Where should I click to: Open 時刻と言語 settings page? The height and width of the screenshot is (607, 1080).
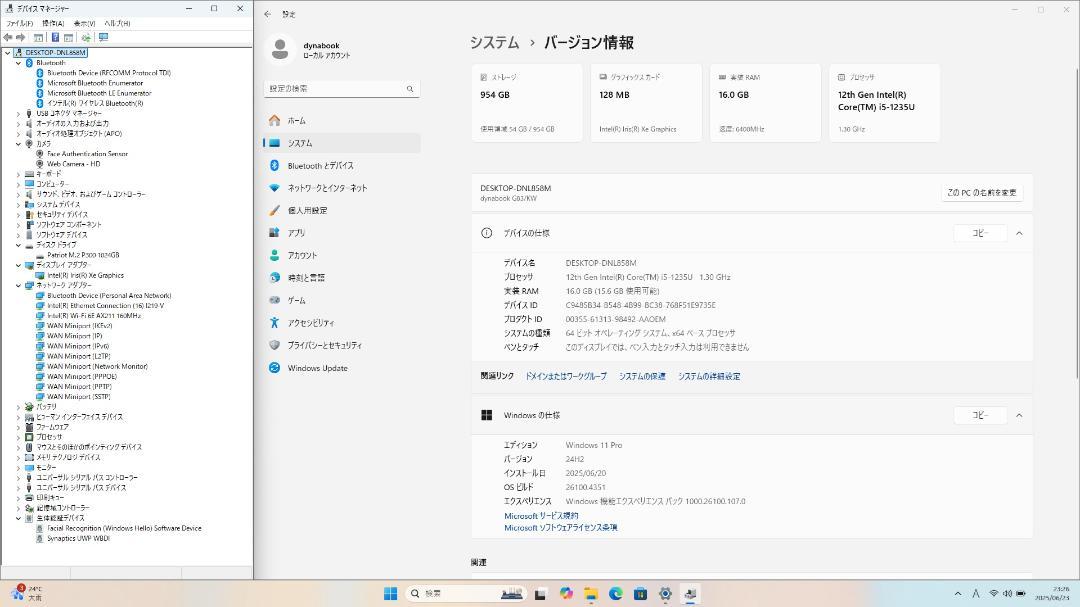point(342,278)
